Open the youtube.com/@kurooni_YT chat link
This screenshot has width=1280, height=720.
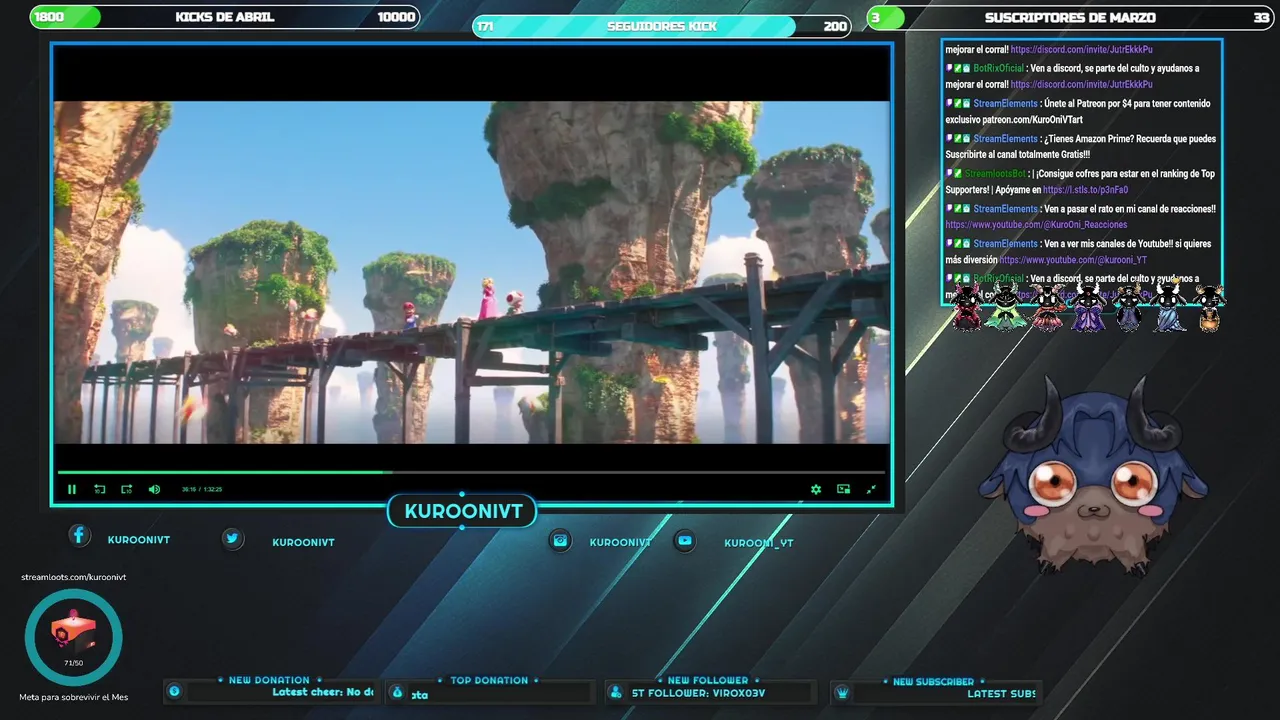pyautogui.click(x=1073, y=260)
